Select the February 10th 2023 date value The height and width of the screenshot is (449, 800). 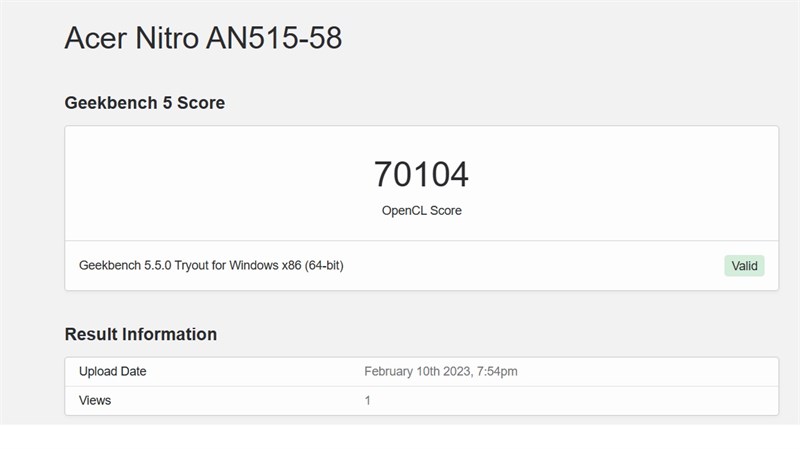441,371
